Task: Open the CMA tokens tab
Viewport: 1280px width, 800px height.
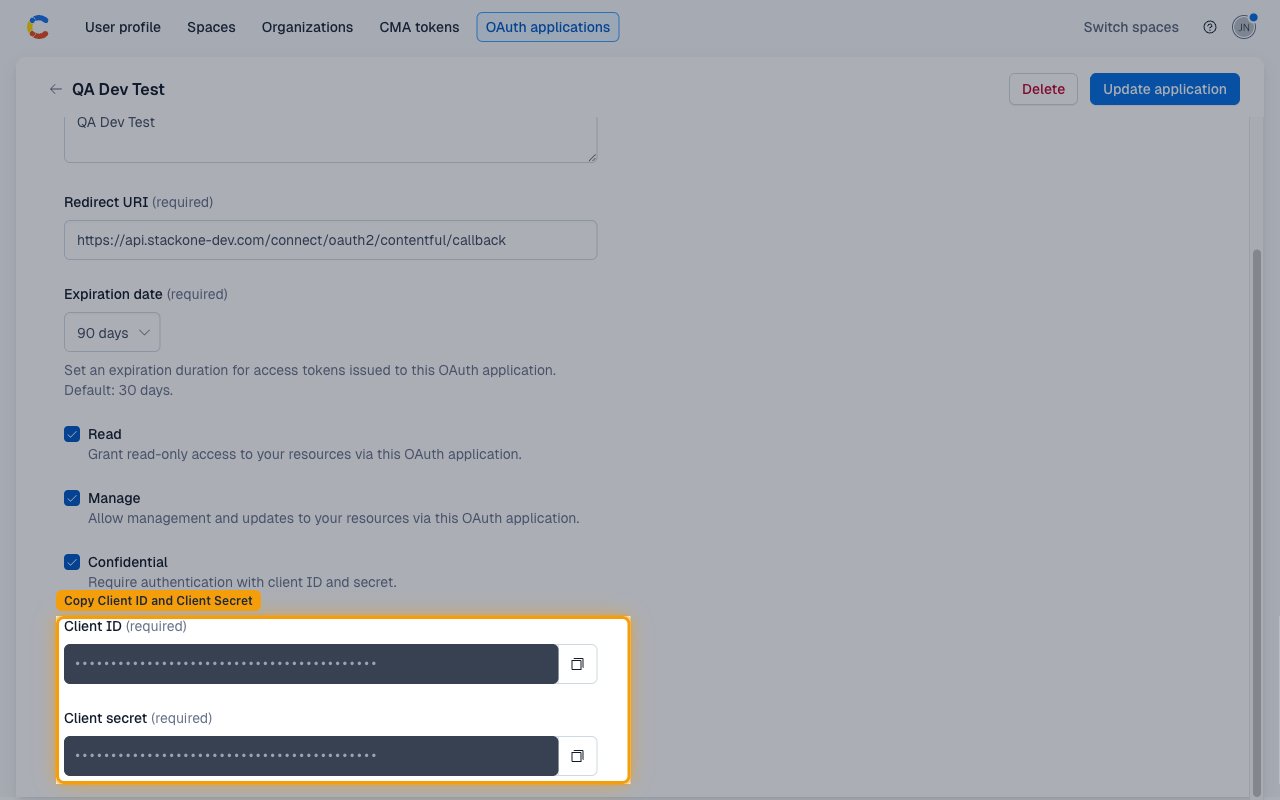Action: point(419,27)
